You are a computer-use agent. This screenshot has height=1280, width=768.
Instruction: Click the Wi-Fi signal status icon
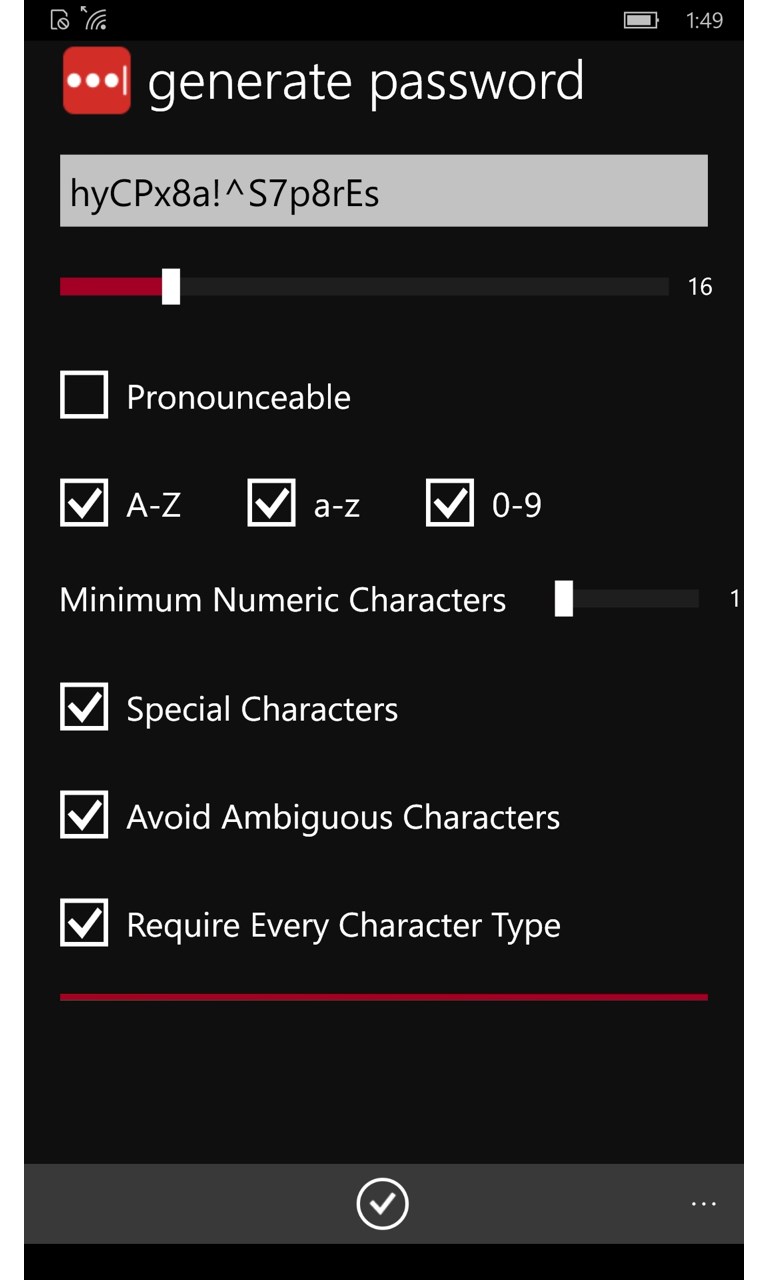click(x=95, y=19)
